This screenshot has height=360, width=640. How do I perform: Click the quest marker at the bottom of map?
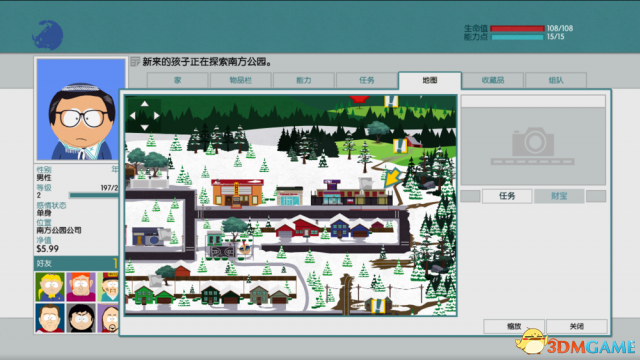(x=378, y=305)
